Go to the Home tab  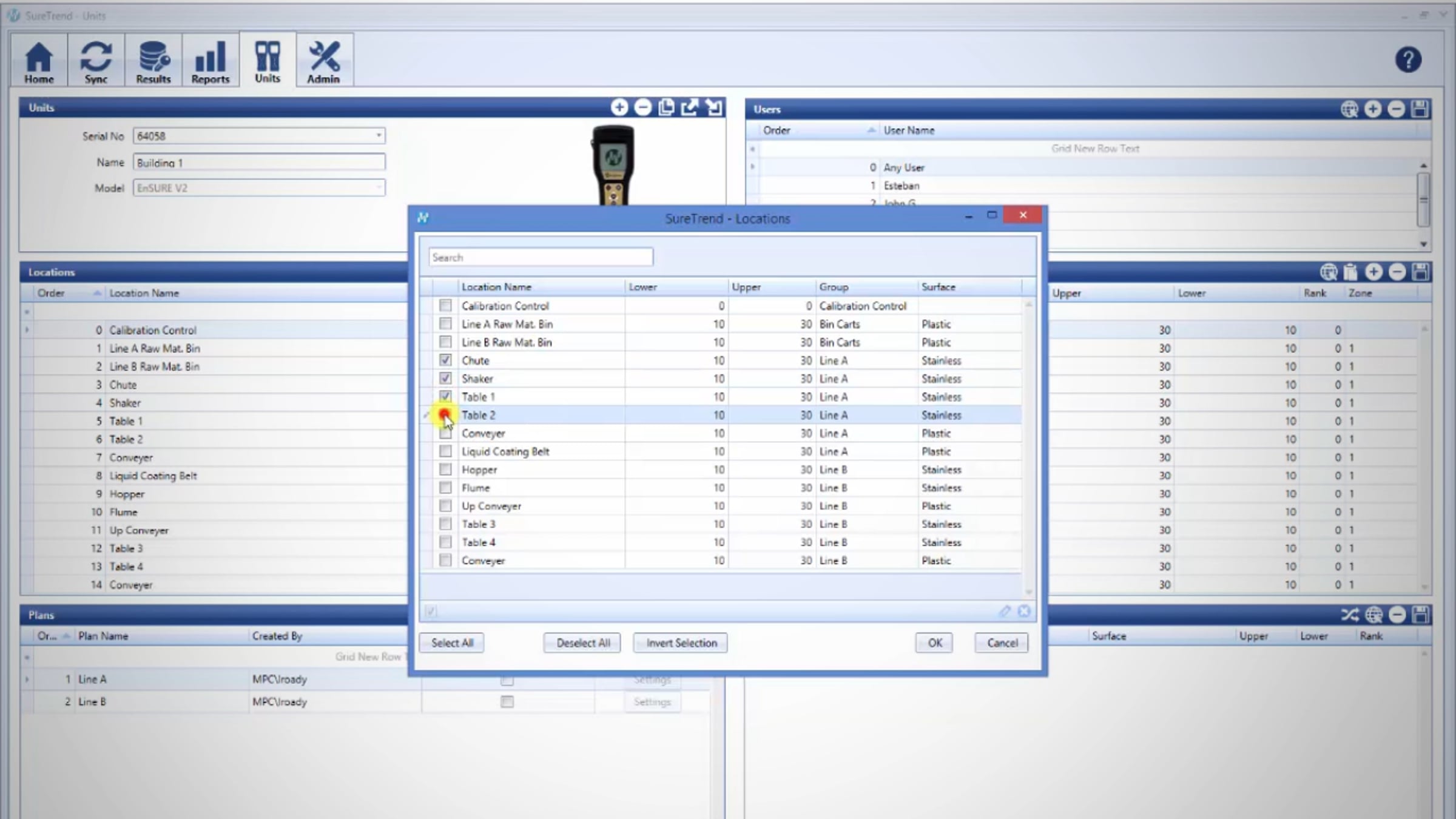[39, 60]
